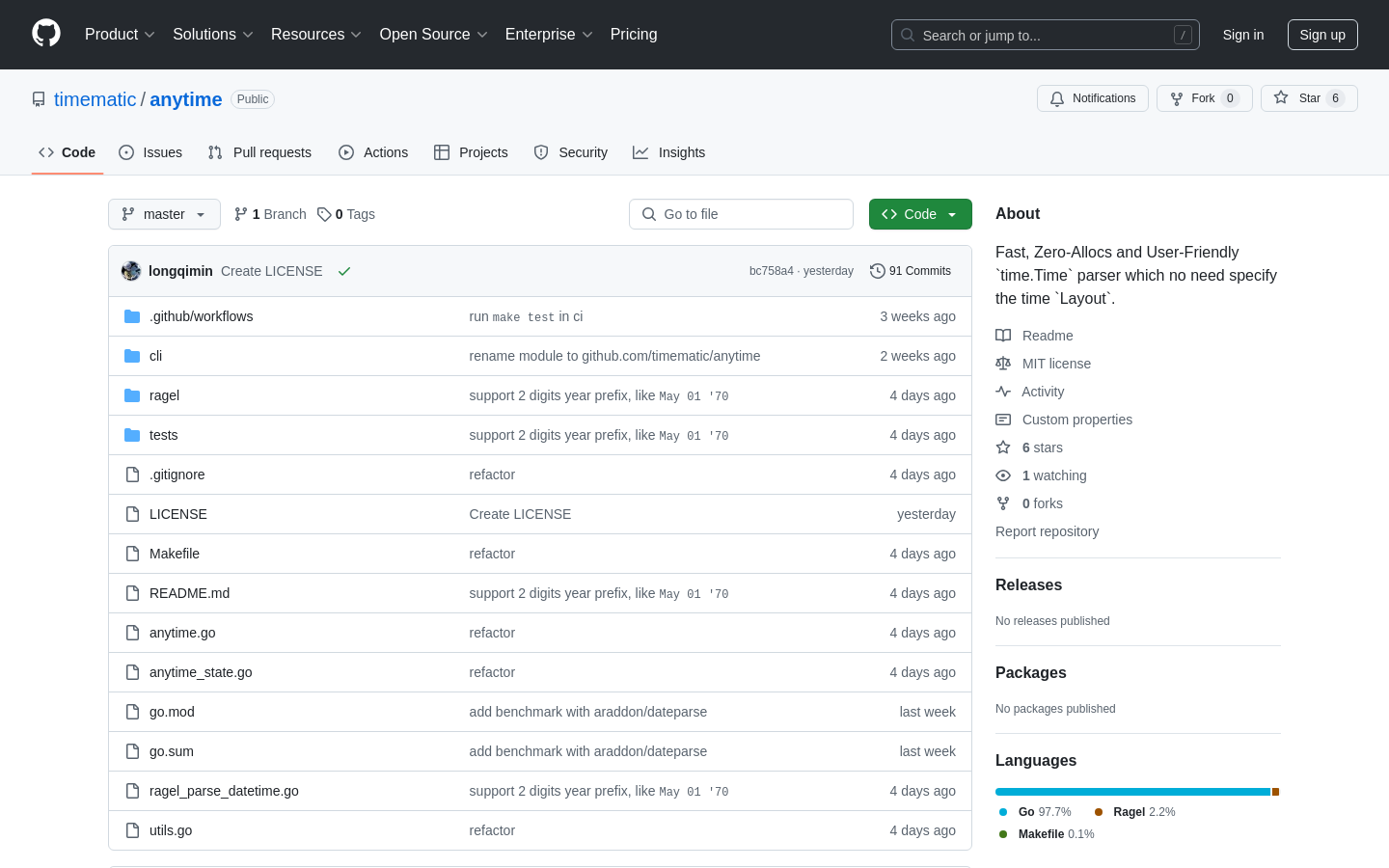The height and width of the screenshot is (868, 1389).
Task: Click the ragel folder icon
Action: (x=132, y=395)
